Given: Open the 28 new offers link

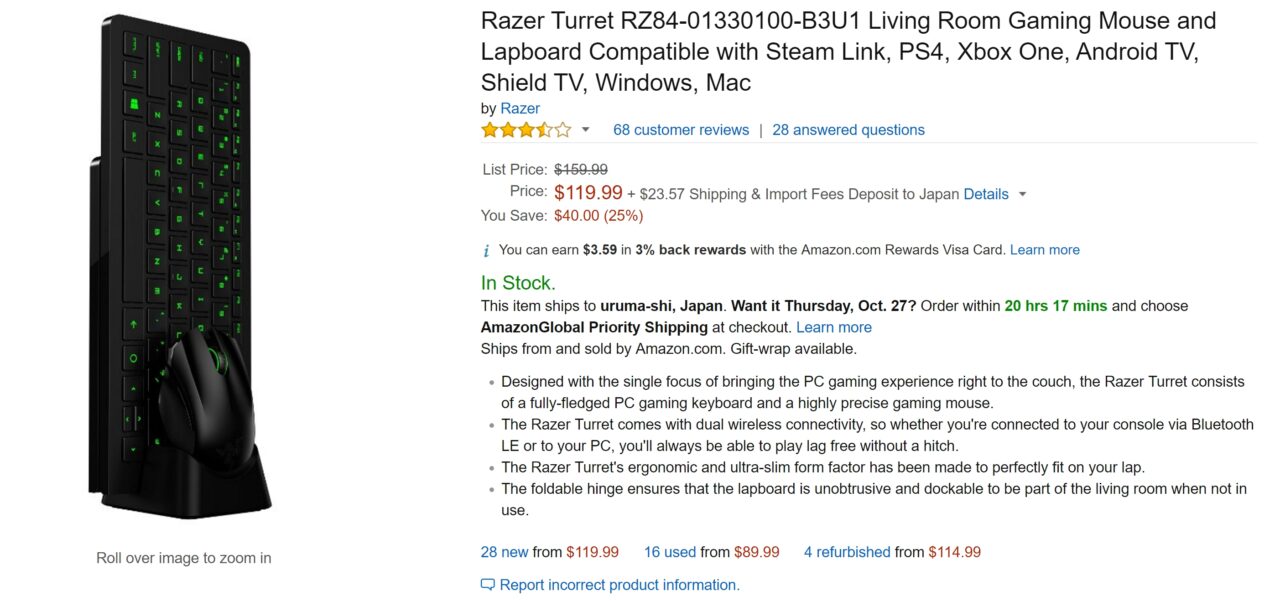Looking at the screenshot, I should point(504,552).
